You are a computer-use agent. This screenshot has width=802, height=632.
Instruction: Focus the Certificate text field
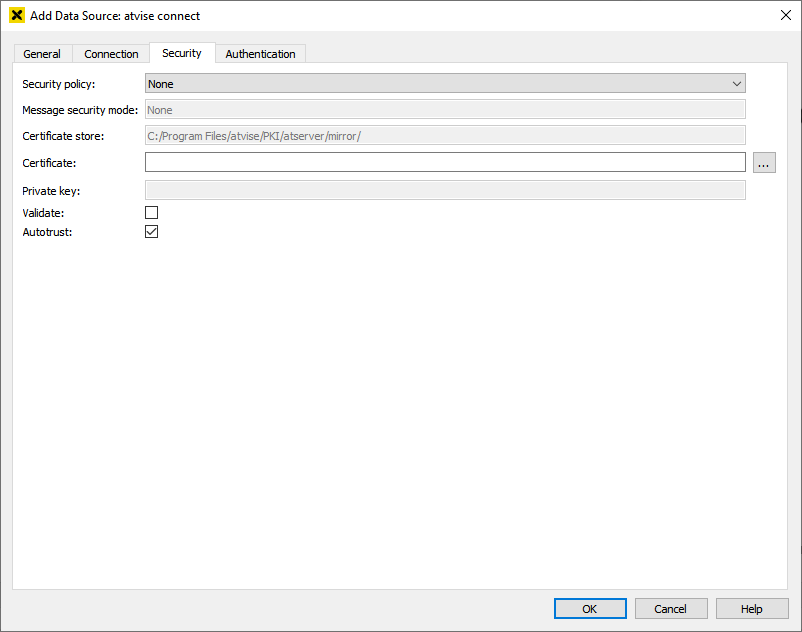445,163
